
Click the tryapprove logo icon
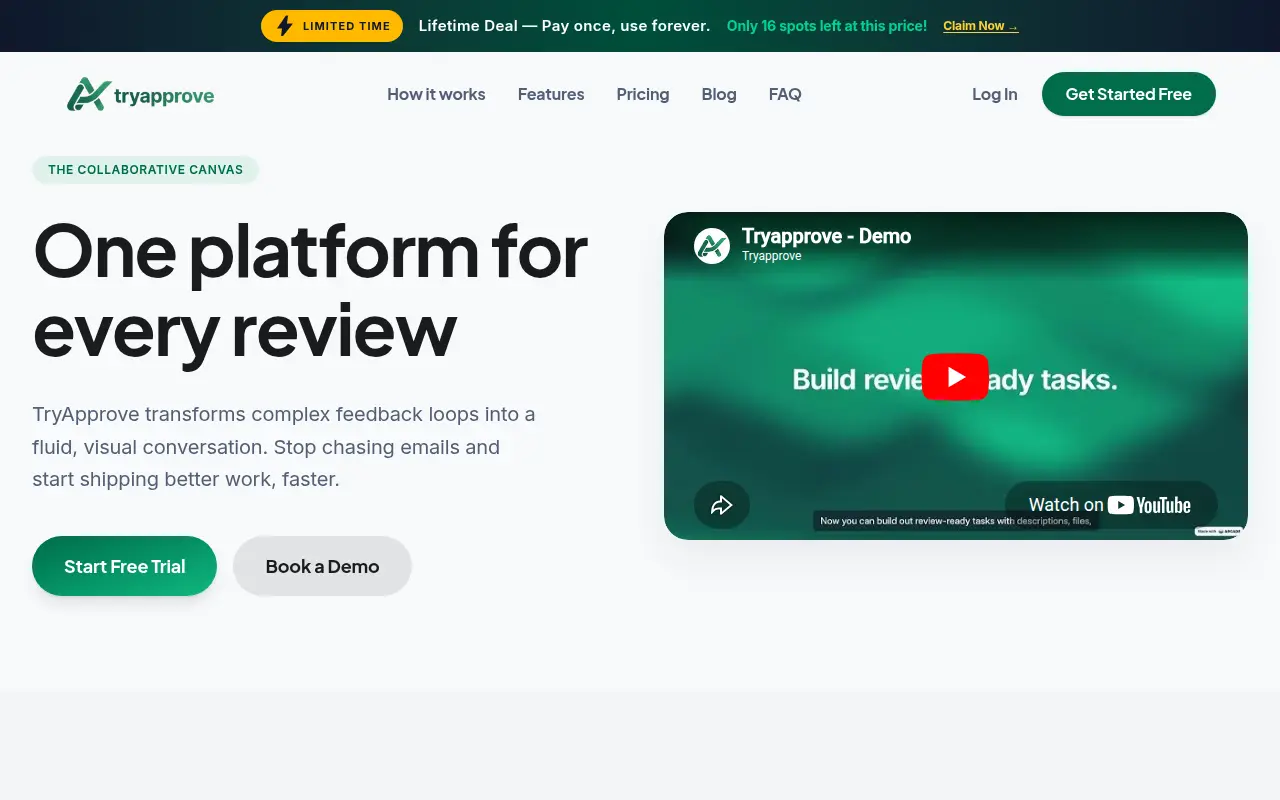pyautogui.click(x=88, y=94)
